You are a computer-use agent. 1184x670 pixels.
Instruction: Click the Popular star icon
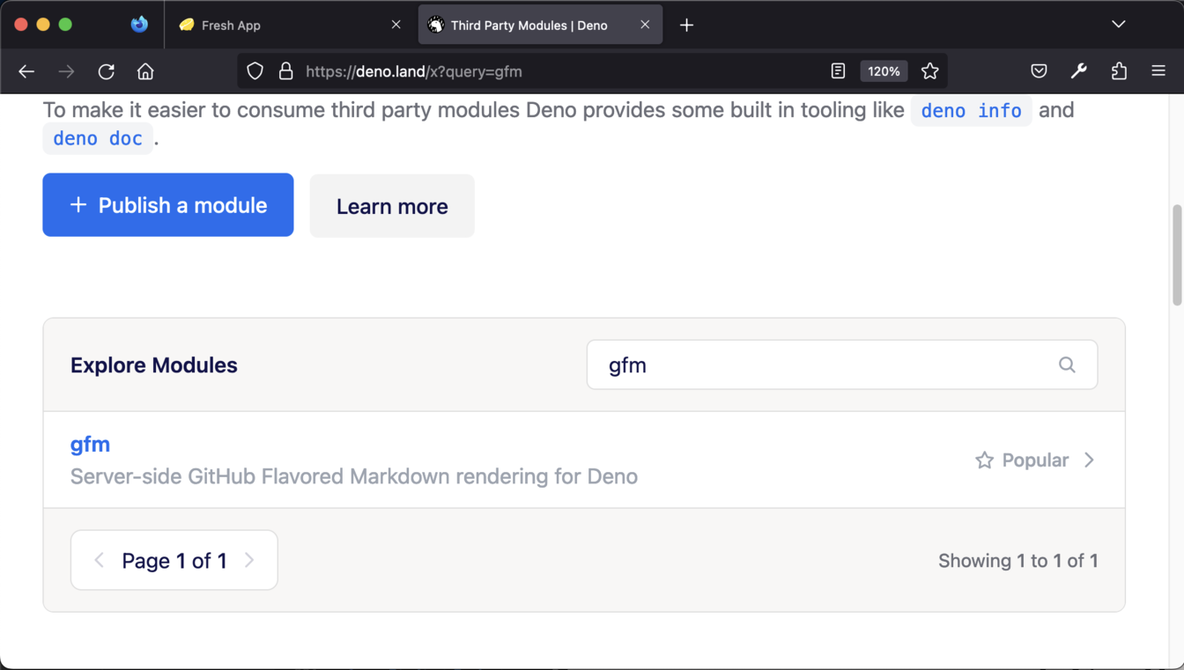click(984, 460)
